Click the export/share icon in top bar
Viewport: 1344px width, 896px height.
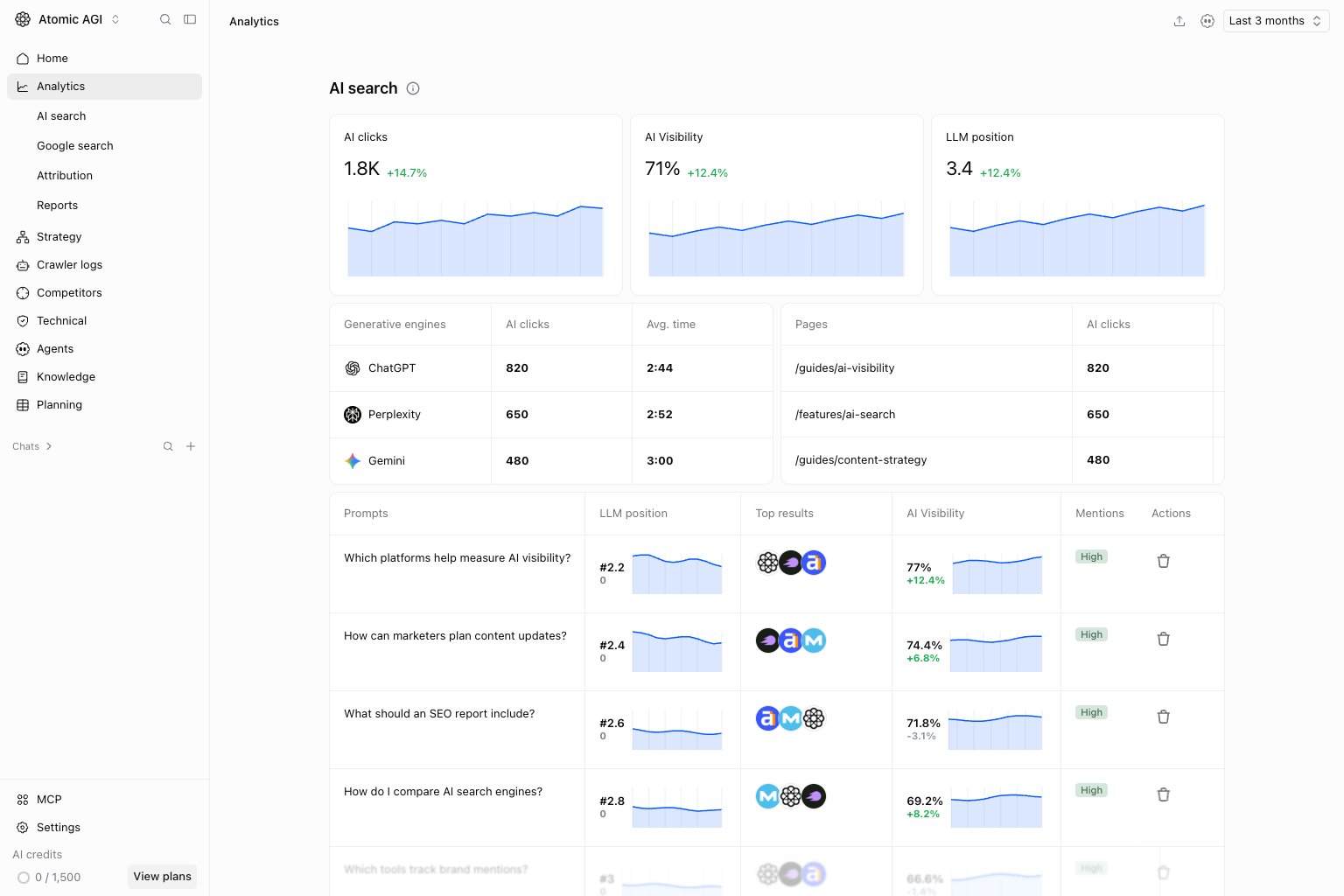coord(1179,21)
